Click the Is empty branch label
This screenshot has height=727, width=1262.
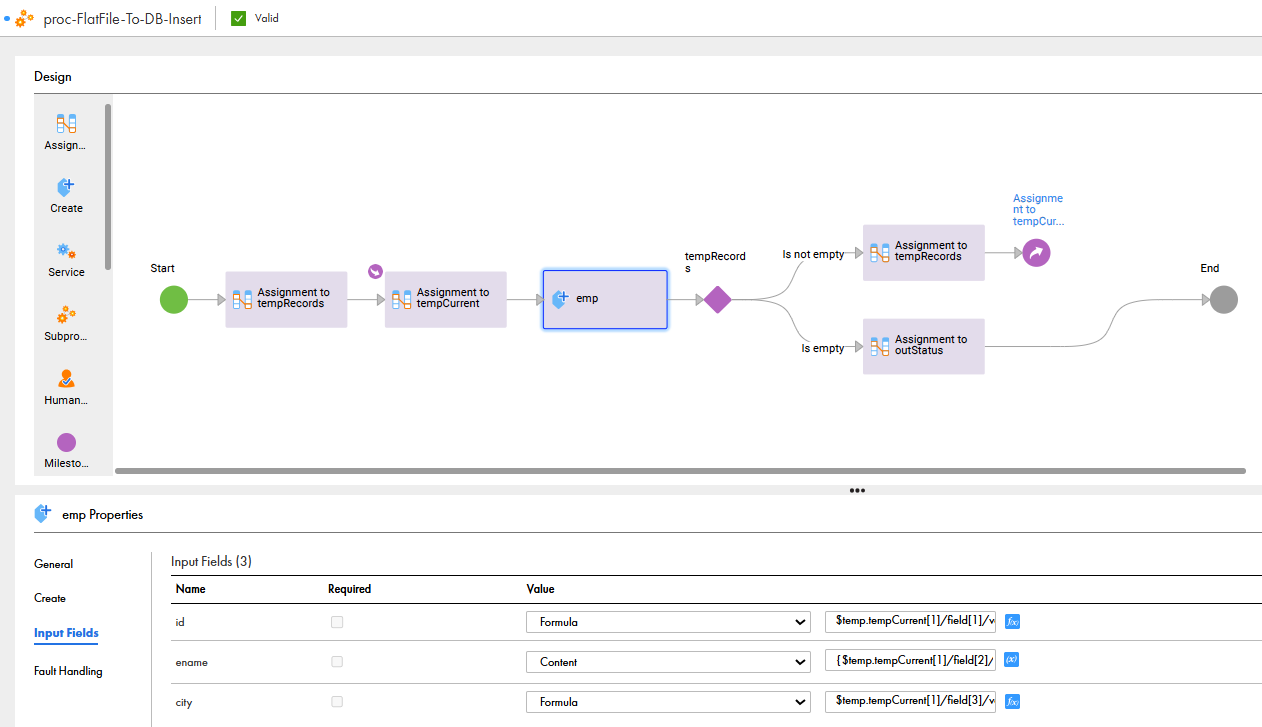[x=823, y=348]
